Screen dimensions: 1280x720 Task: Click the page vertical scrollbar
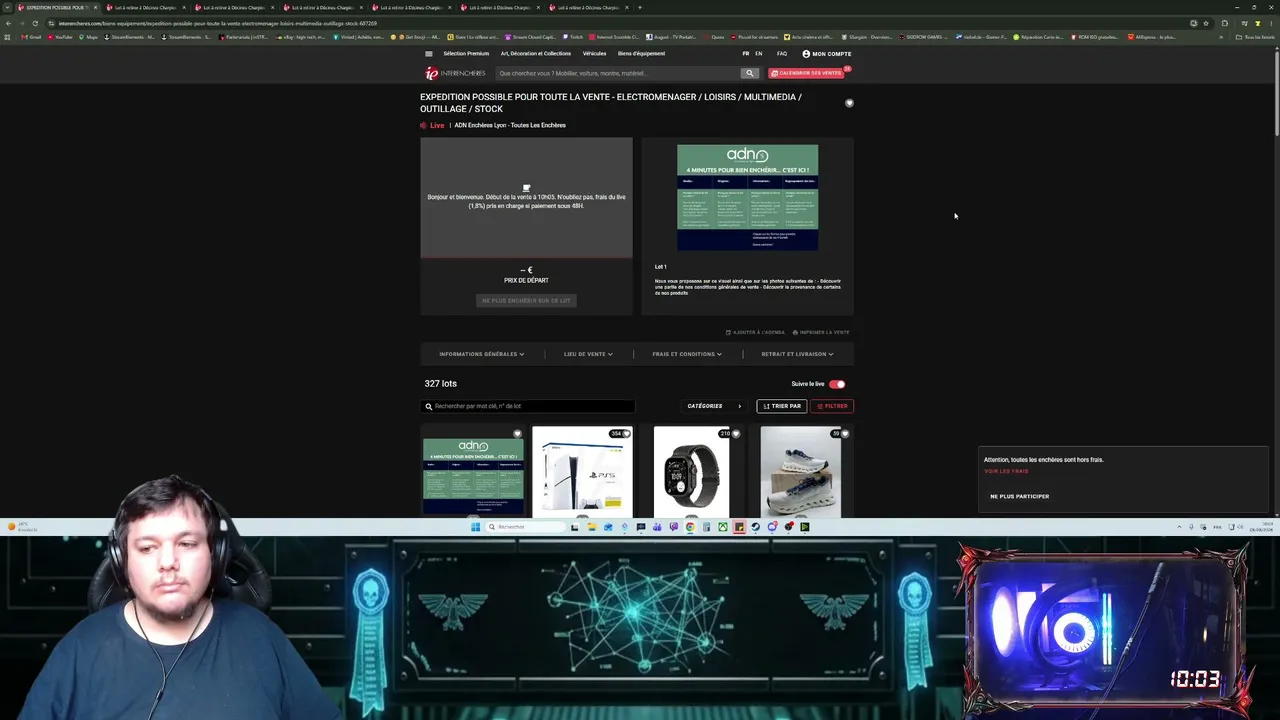click(1276, 95)
